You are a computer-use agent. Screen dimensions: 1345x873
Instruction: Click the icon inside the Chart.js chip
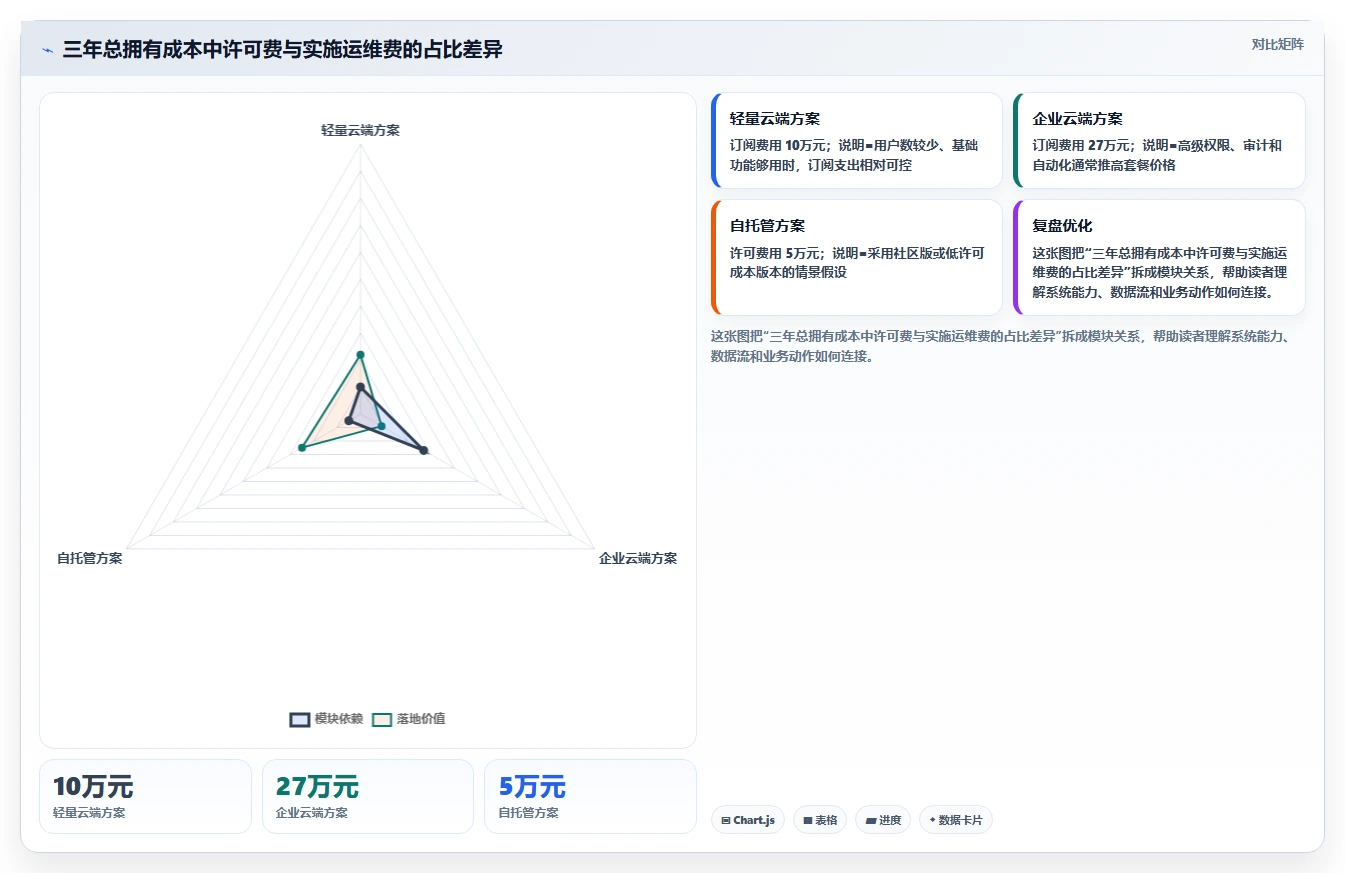click(x=726, y=820)
